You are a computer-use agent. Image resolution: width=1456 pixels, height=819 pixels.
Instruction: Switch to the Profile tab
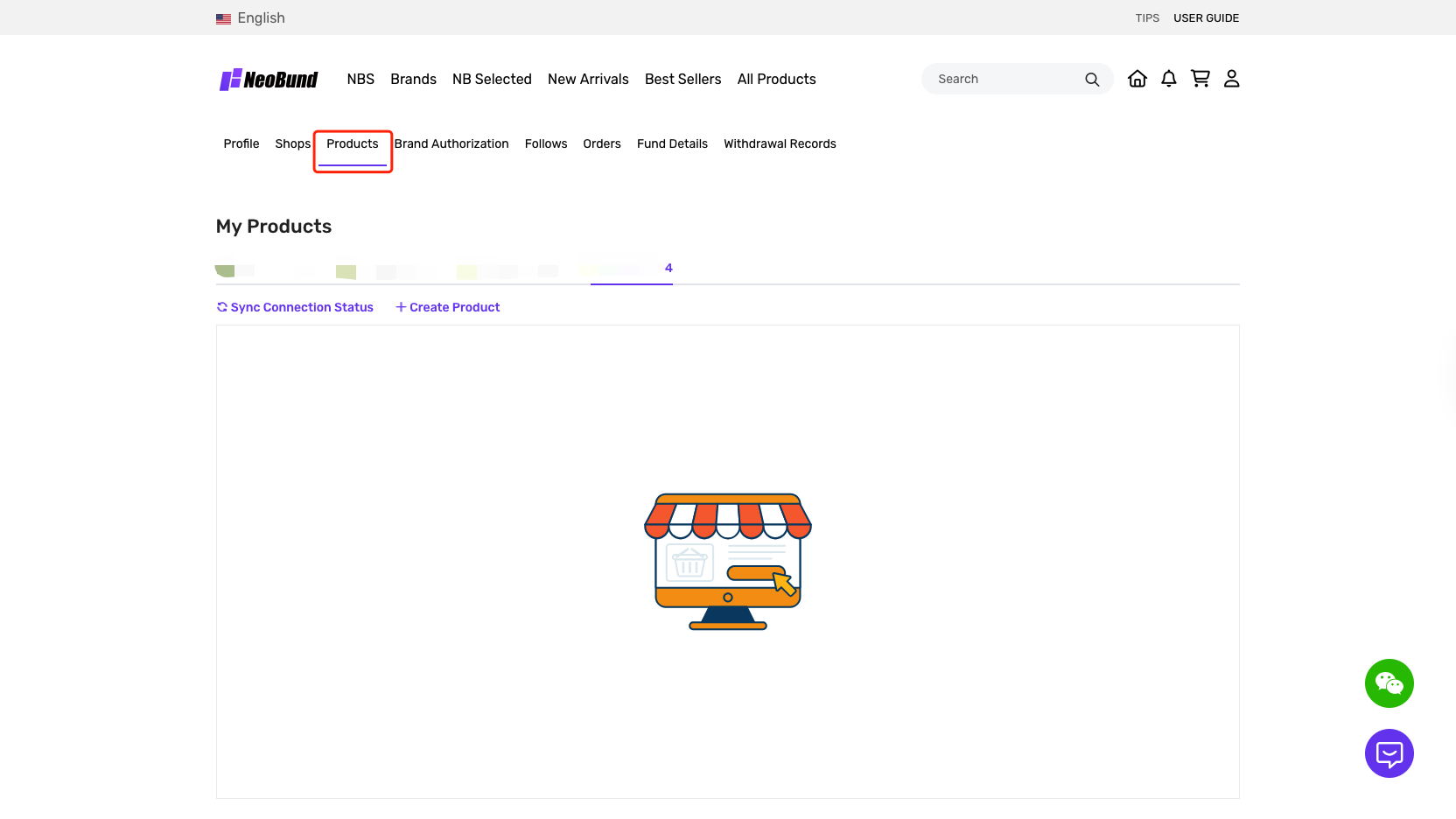[241, 143]
